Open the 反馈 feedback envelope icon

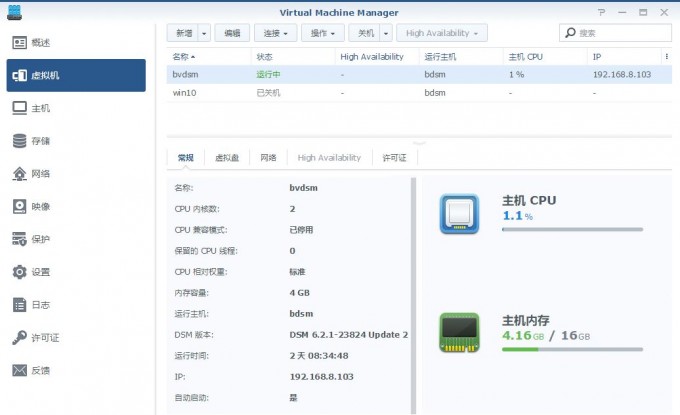(x=19, y=370)
